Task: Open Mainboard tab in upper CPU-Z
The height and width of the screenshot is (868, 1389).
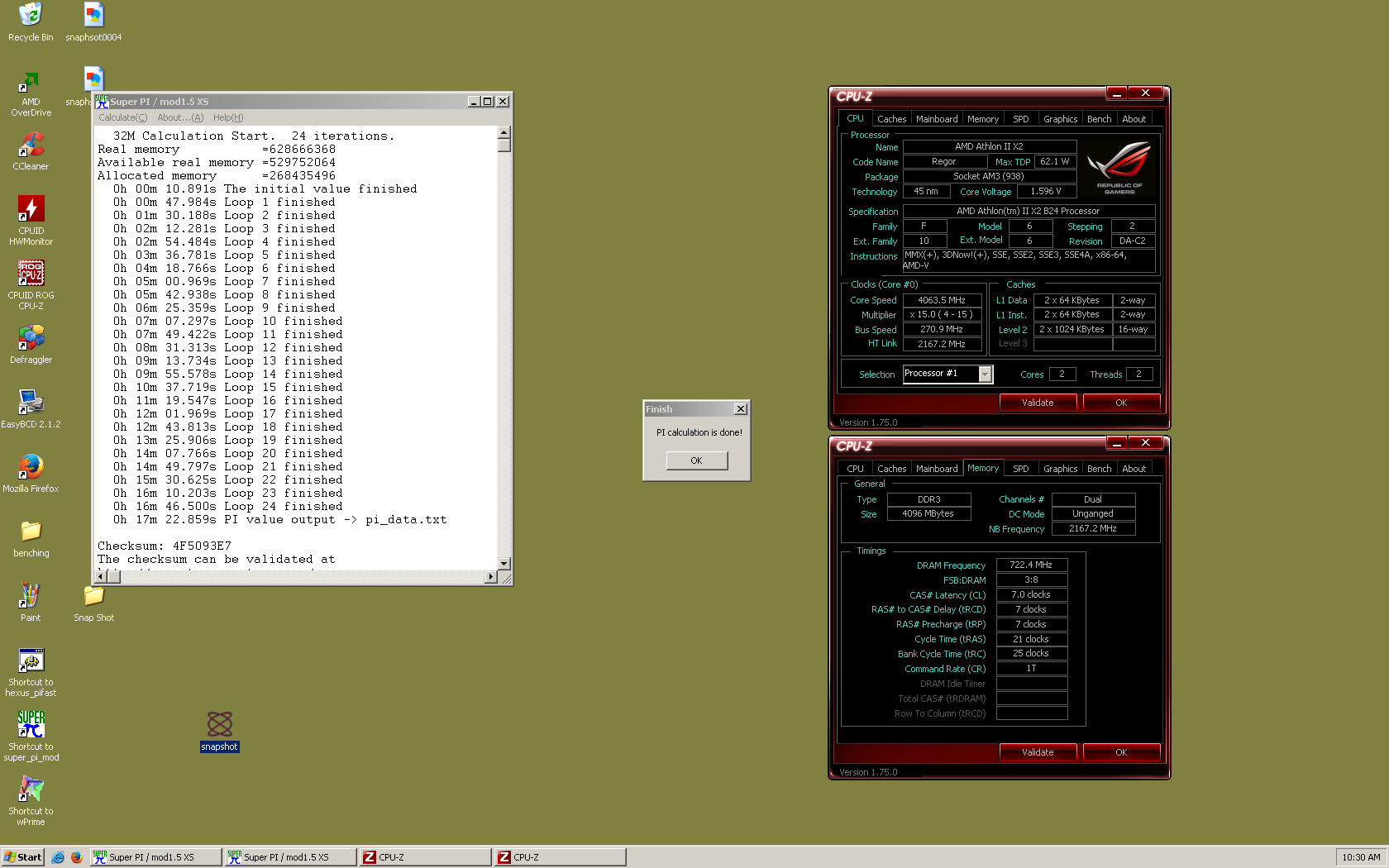Action: pos(937,119)
